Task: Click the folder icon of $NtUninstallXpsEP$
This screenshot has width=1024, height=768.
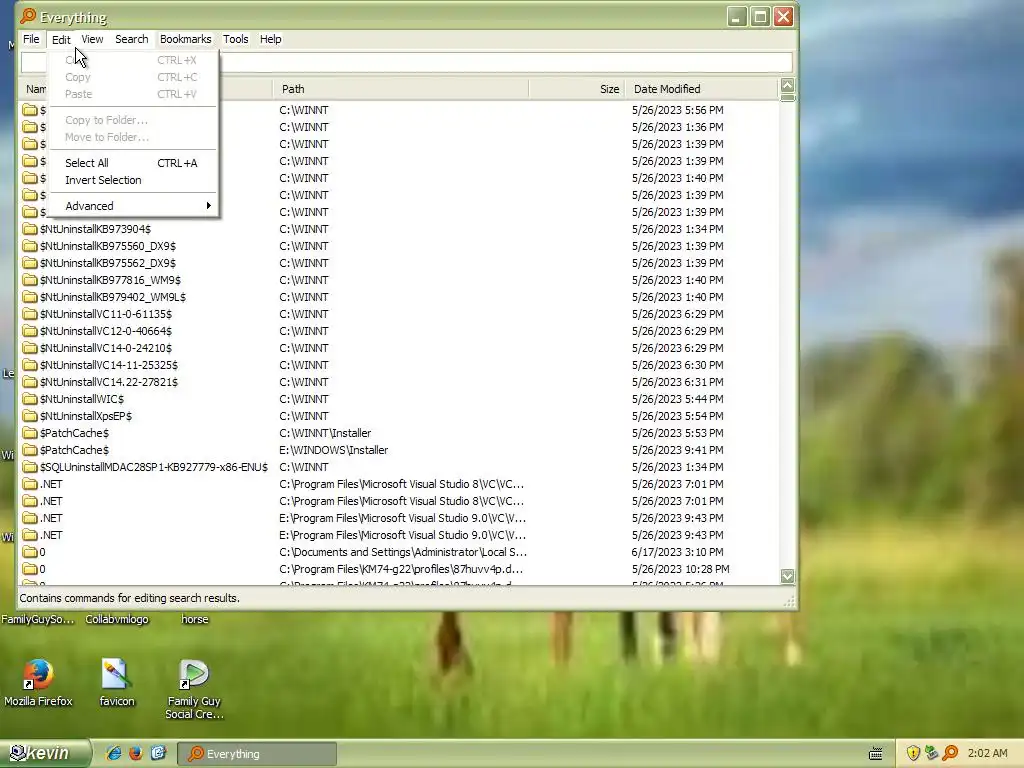Action: point(29,415)
